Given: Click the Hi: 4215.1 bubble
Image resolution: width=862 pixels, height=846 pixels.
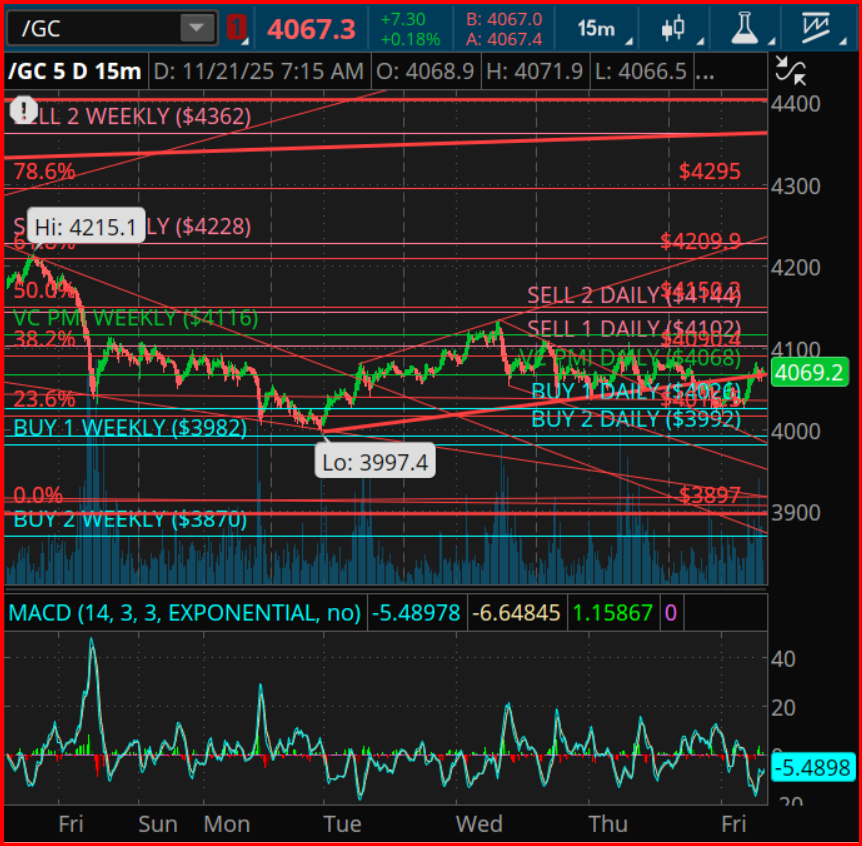Looking at the screenshot, I should pos(84,227).
